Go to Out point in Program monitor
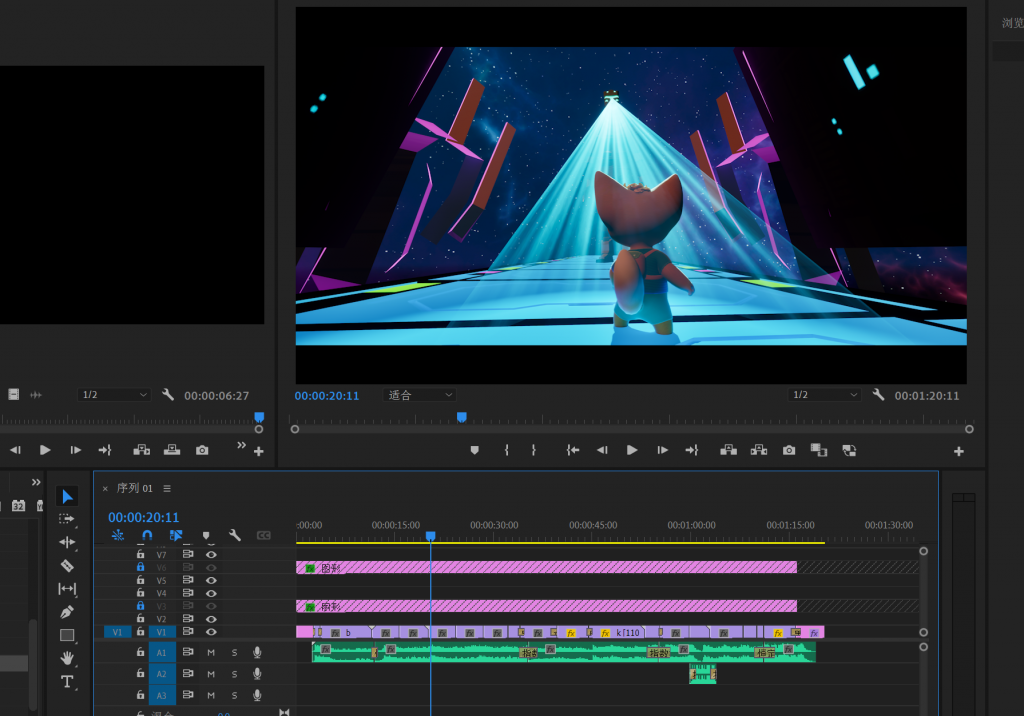 click(692, 450)
